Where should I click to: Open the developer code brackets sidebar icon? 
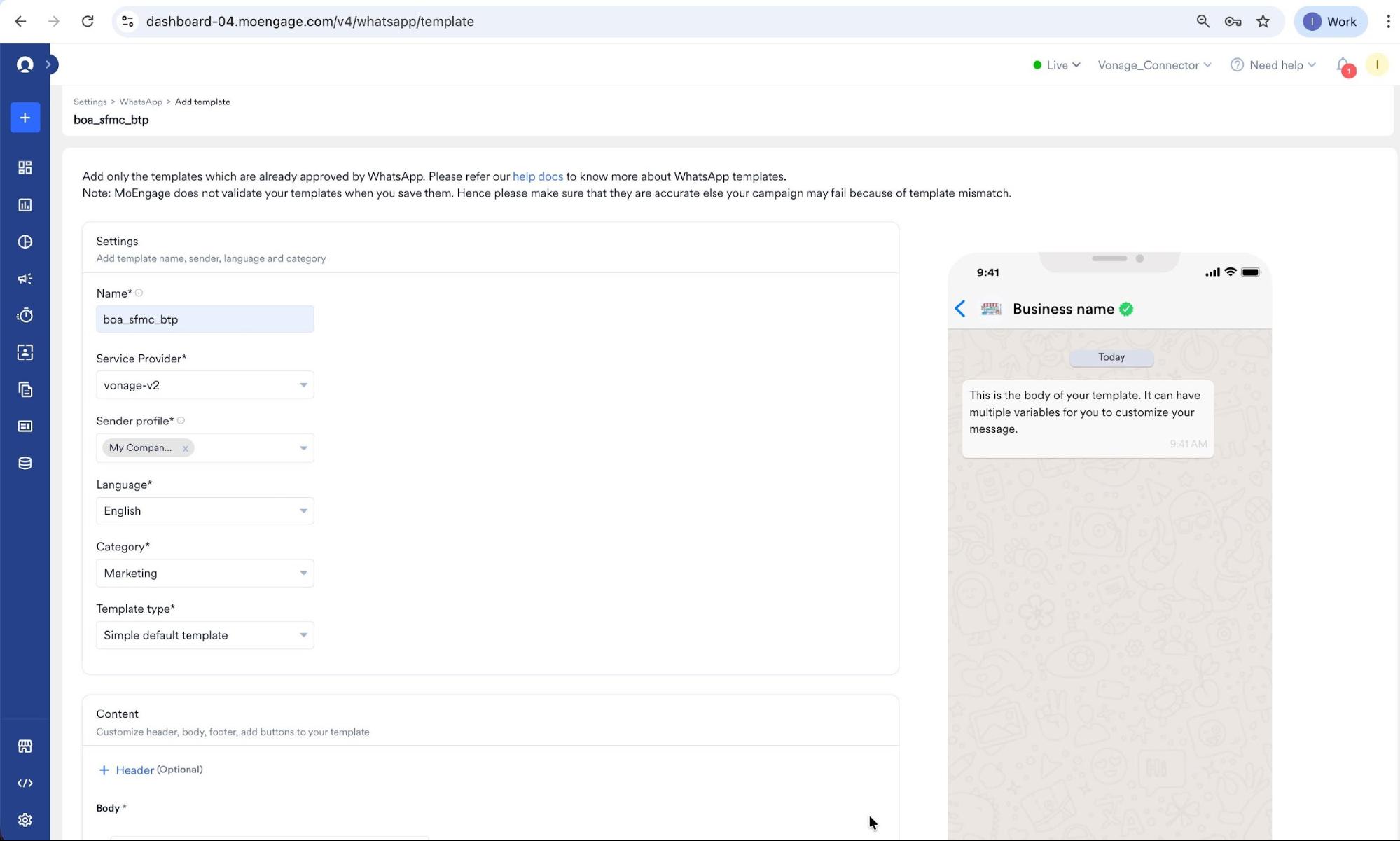coord(25,783)
